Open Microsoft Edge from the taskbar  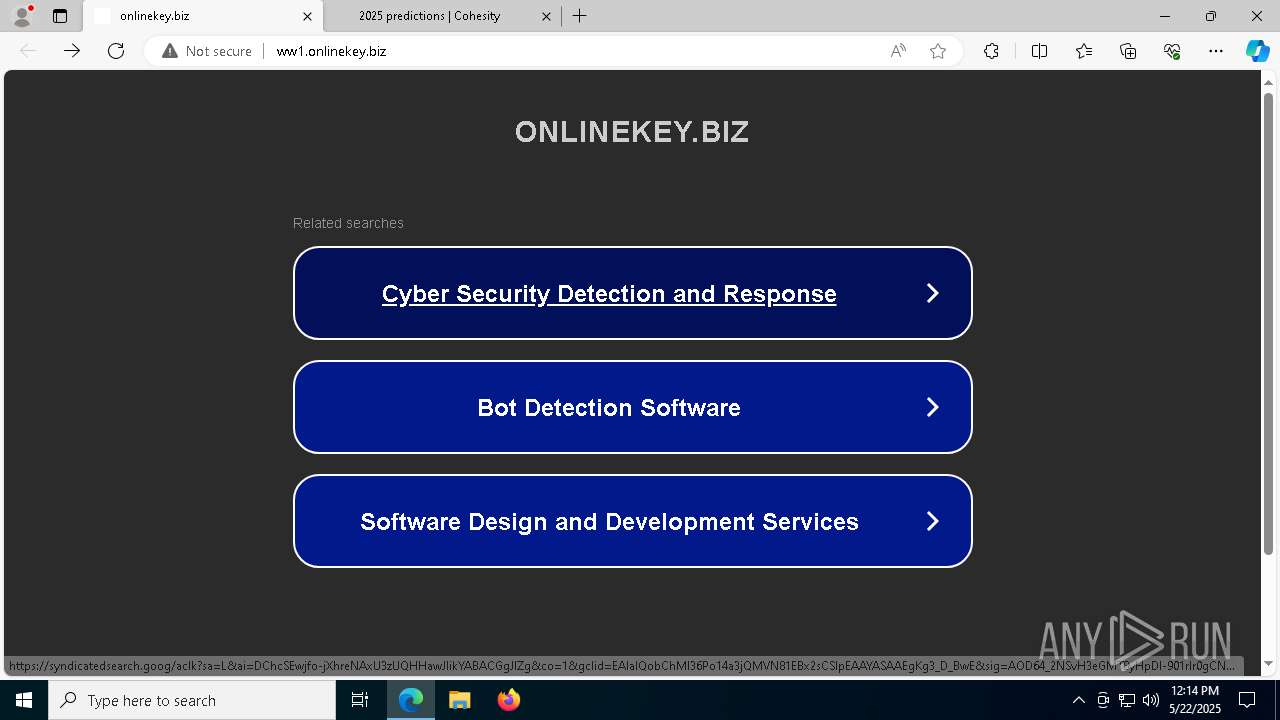coord(411,700)
